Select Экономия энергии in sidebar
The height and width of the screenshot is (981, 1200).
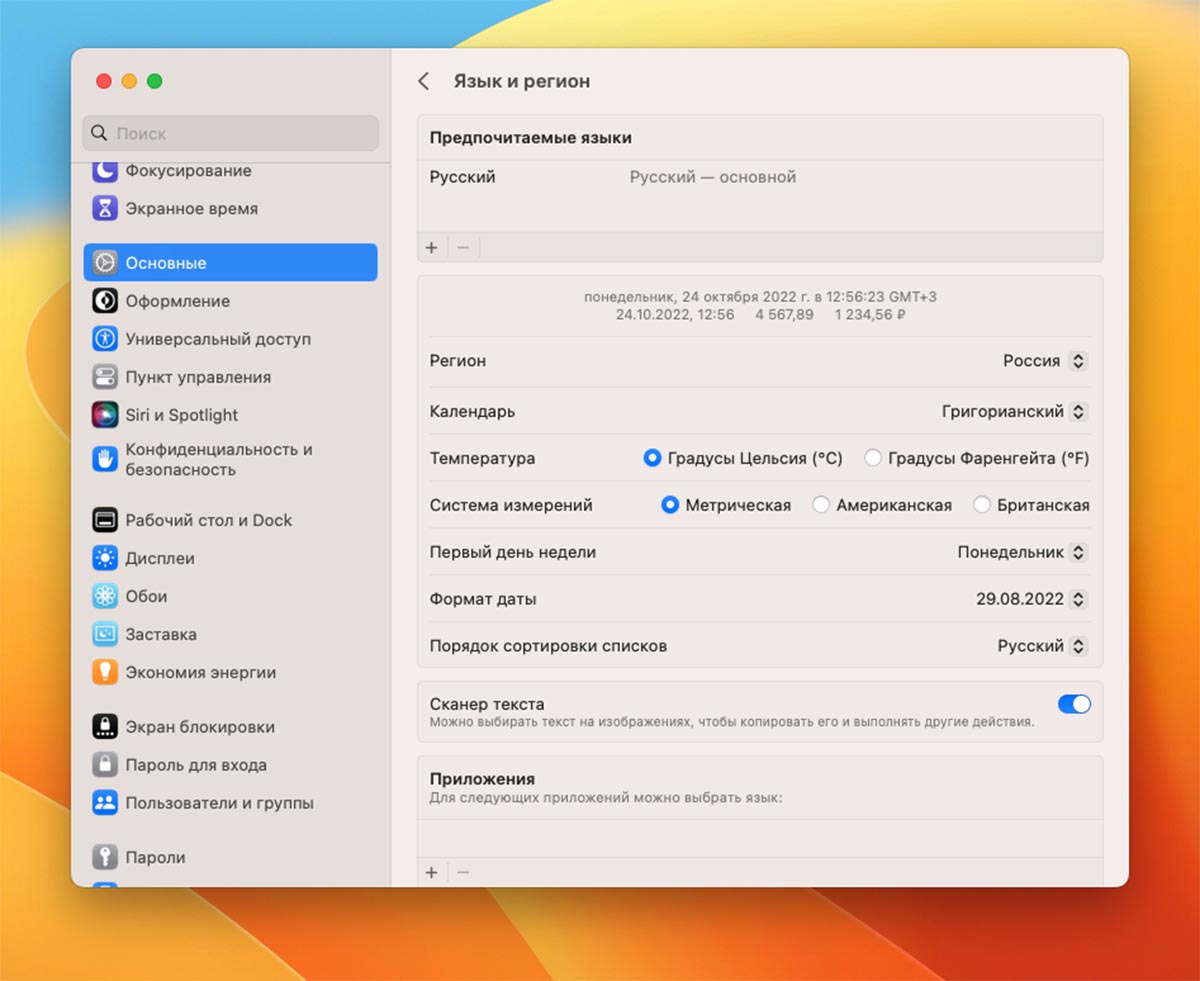[x=231, y=672]
